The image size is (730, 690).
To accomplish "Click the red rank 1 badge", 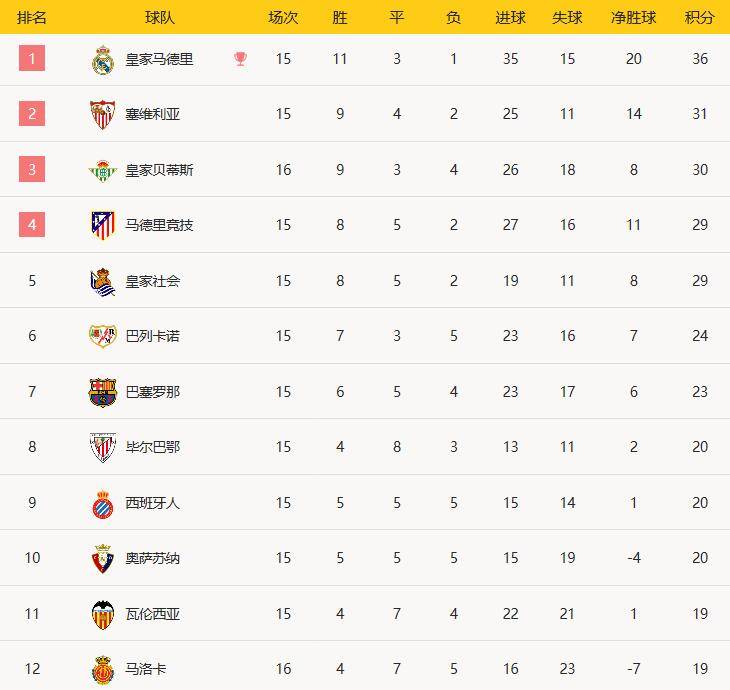I will 32,59.
